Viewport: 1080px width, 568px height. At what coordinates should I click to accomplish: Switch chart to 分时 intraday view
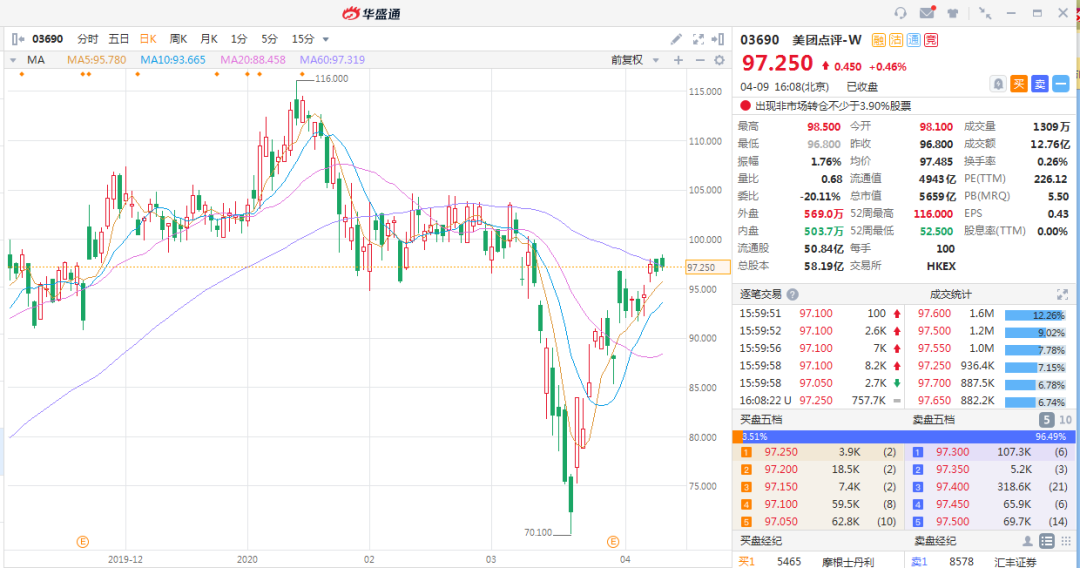tap(87, 39)
